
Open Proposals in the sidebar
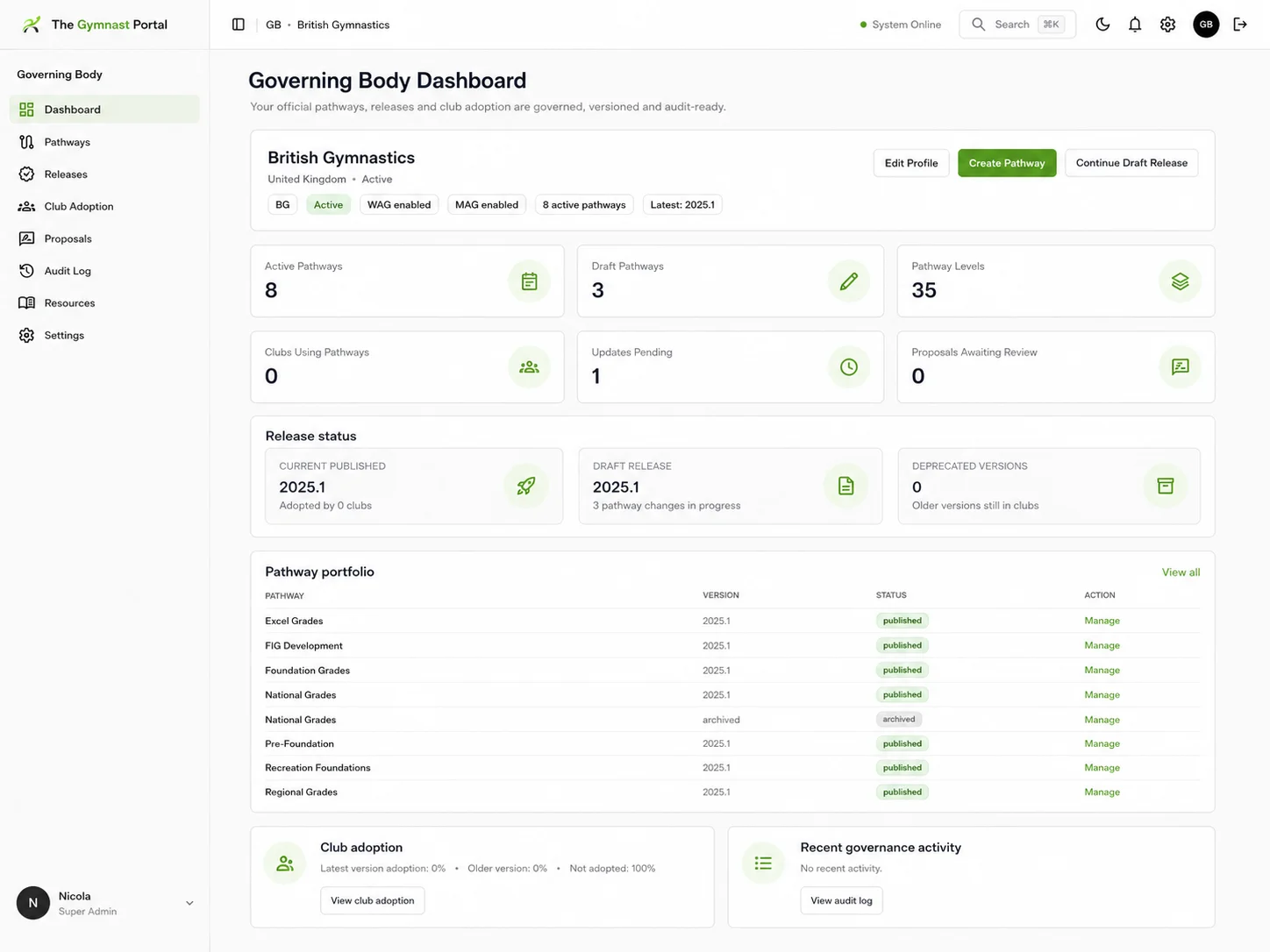coord(104,238)
